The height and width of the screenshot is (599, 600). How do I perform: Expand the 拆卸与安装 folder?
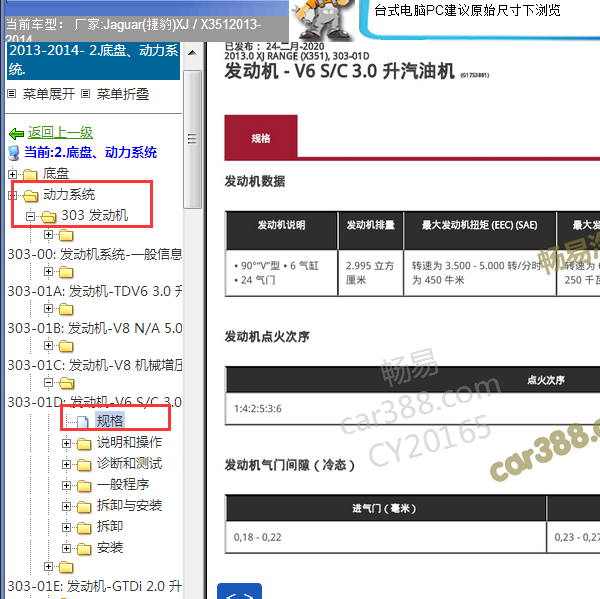pyautogui.click(x=67, y=506)
